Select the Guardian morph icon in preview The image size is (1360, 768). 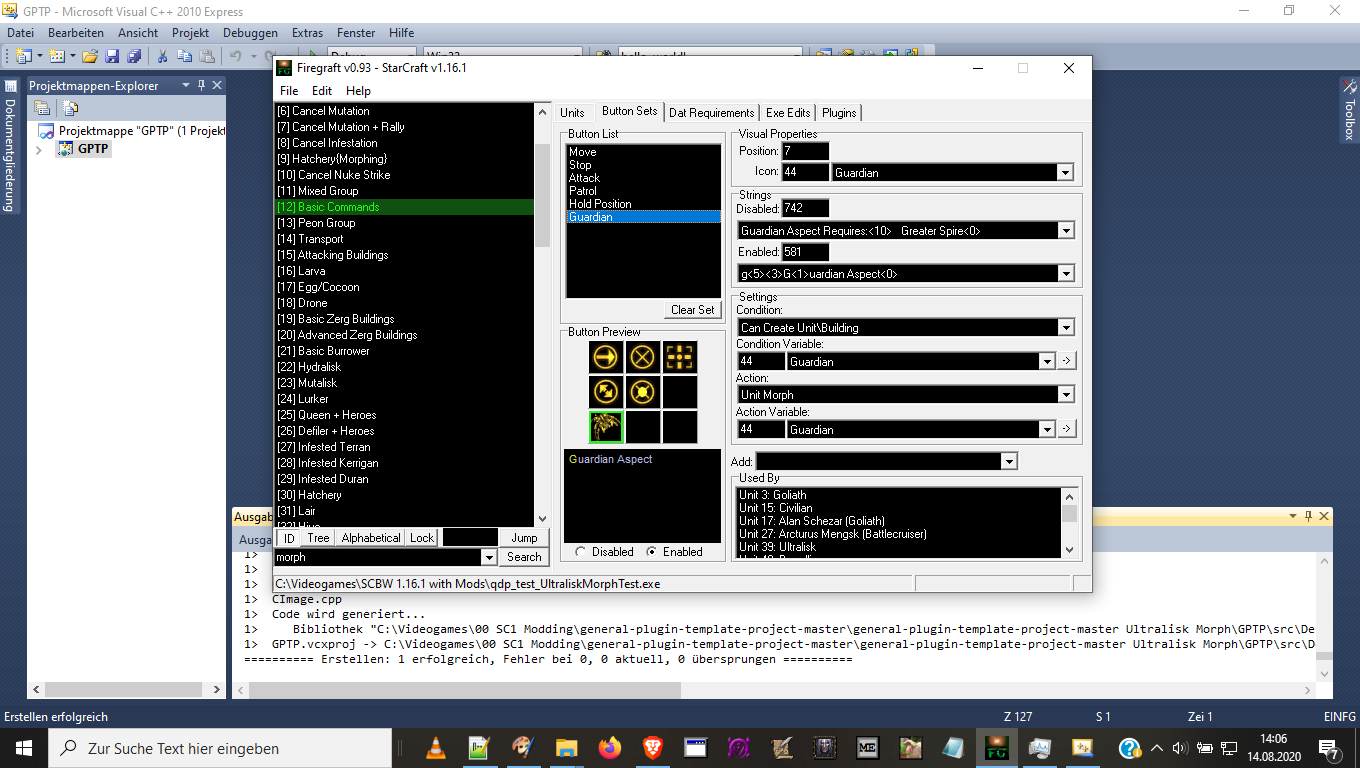point(606,427)
